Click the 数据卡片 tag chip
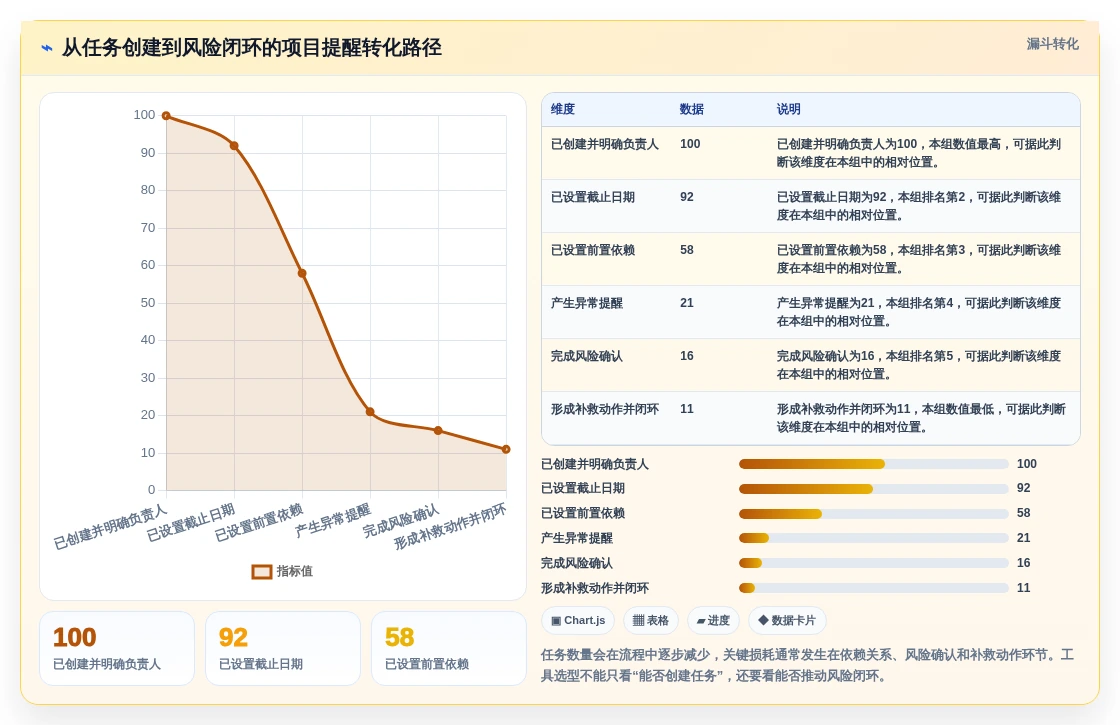The width and height of the screenshot is (1120, 725). click(x=787, y=621)
